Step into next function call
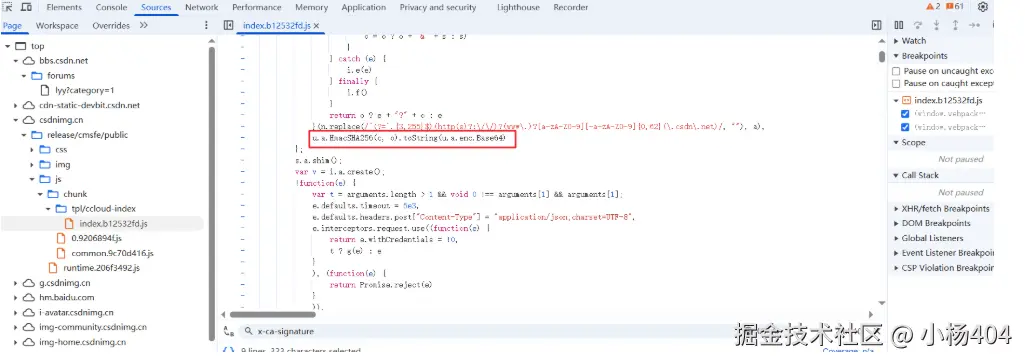Screen dimensions: 1025x362 936,25
